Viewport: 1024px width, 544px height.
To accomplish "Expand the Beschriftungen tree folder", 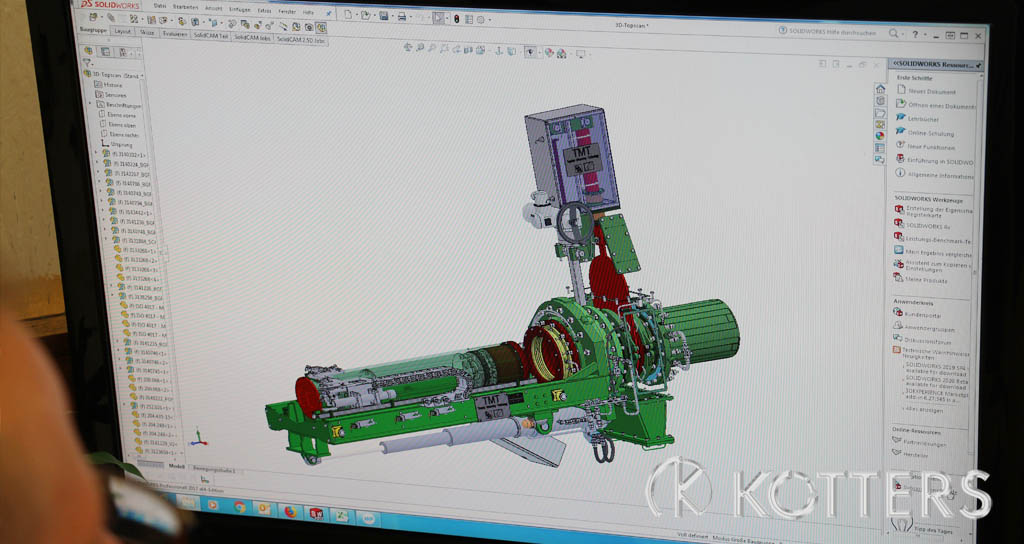I will [x=89, y=103].
